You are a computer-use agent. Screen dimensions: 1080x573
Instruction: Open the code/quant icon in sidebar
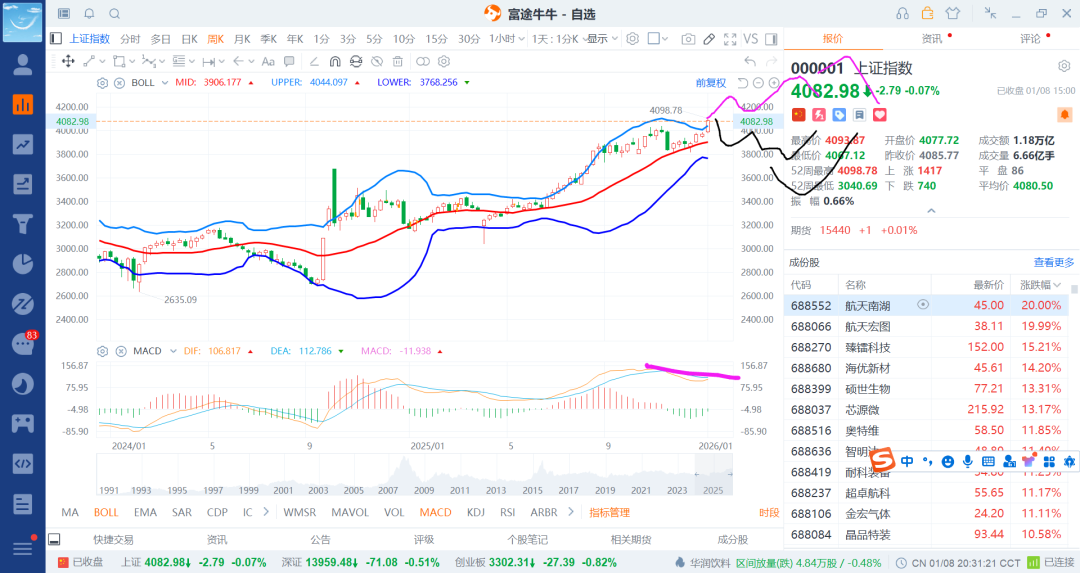(x=23, y=463)
